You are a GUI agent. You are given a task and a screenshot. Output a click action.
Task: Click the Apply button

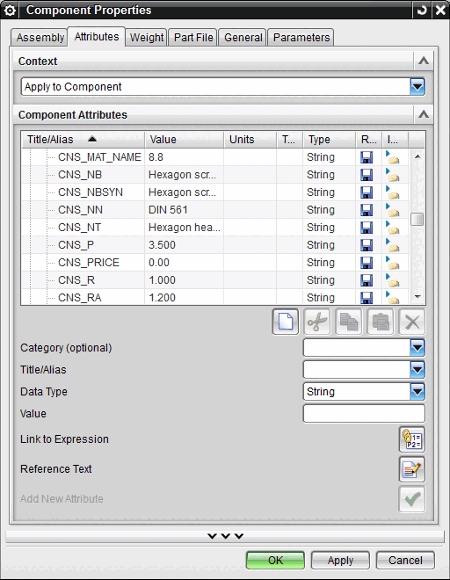(x=341, y=560)
